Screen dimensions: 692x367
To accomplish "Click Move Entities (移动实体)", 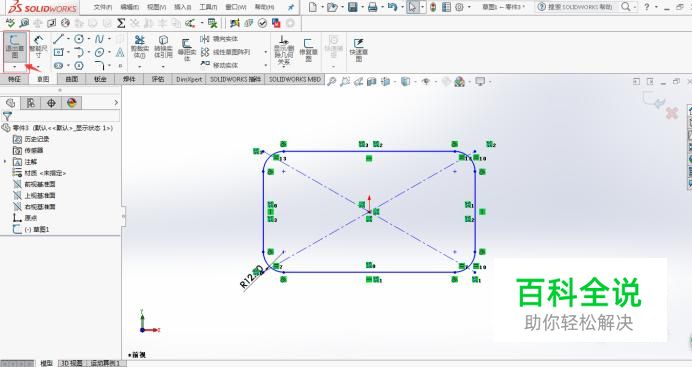I will (219, 65).
